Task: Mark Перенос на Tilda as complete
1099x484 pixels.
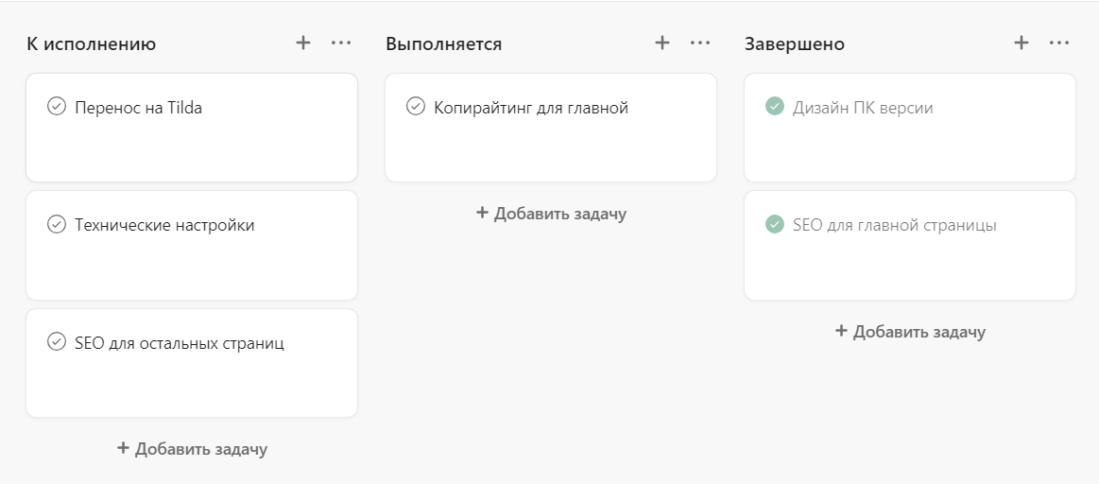Action: 56,107
